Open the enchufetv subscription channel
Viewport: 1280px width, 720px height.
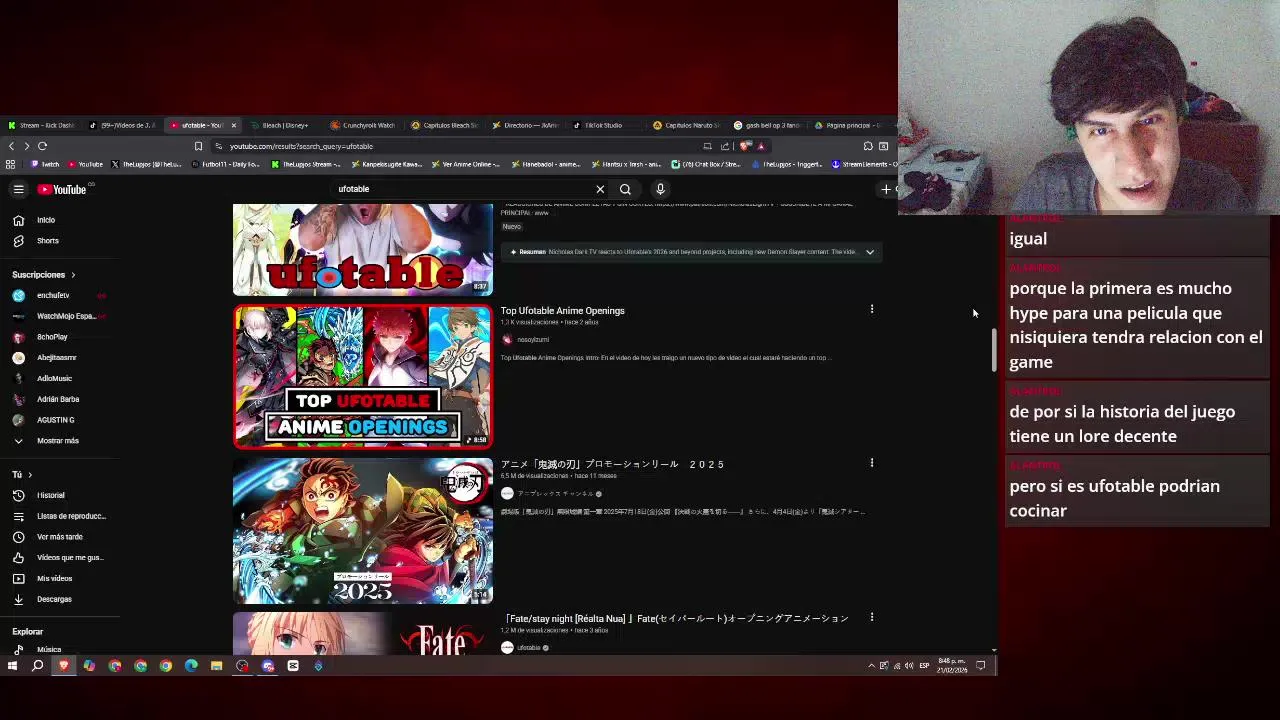click(x=53, y=295)
